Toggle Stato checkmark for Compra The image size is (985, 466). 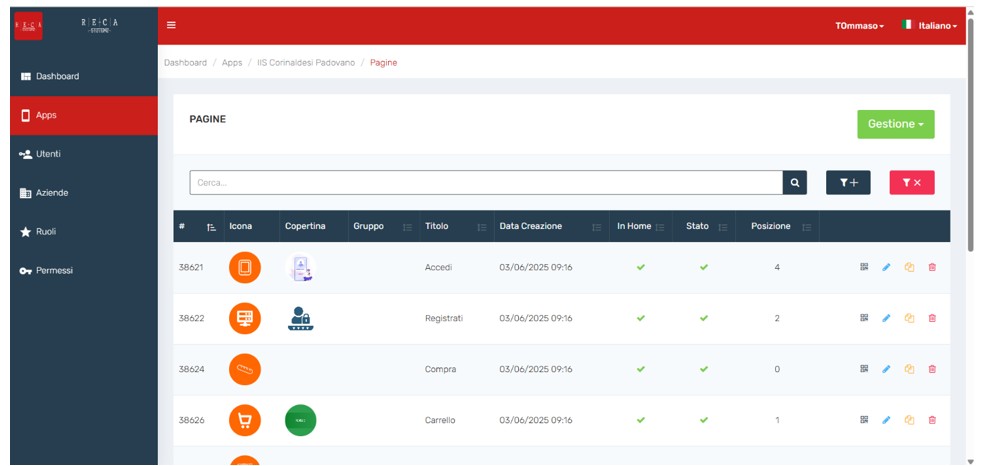coord(704,369)
